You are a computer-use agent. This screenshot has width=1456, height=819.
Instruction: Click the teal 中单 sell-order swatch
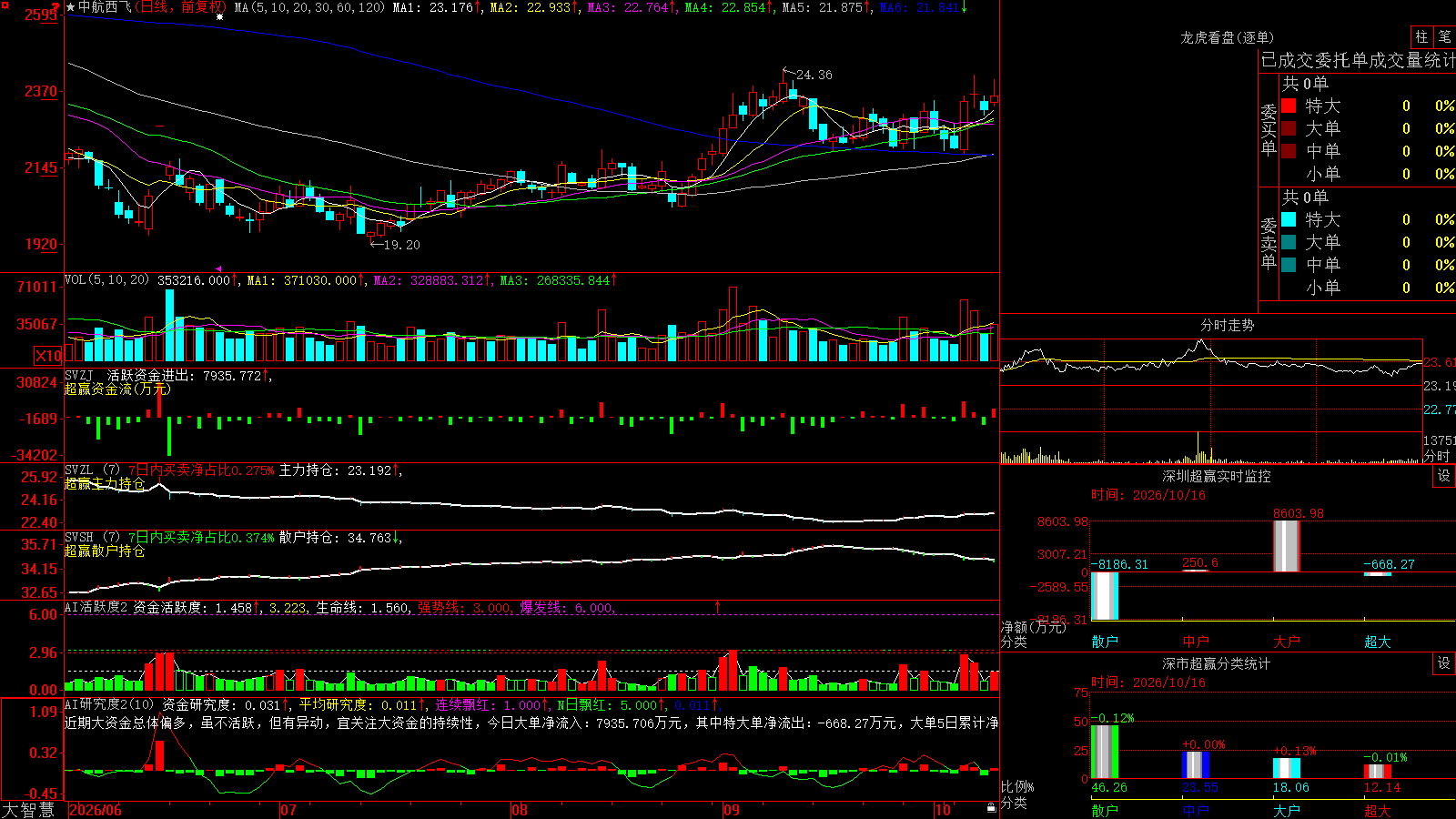(x=1289, y=265)
